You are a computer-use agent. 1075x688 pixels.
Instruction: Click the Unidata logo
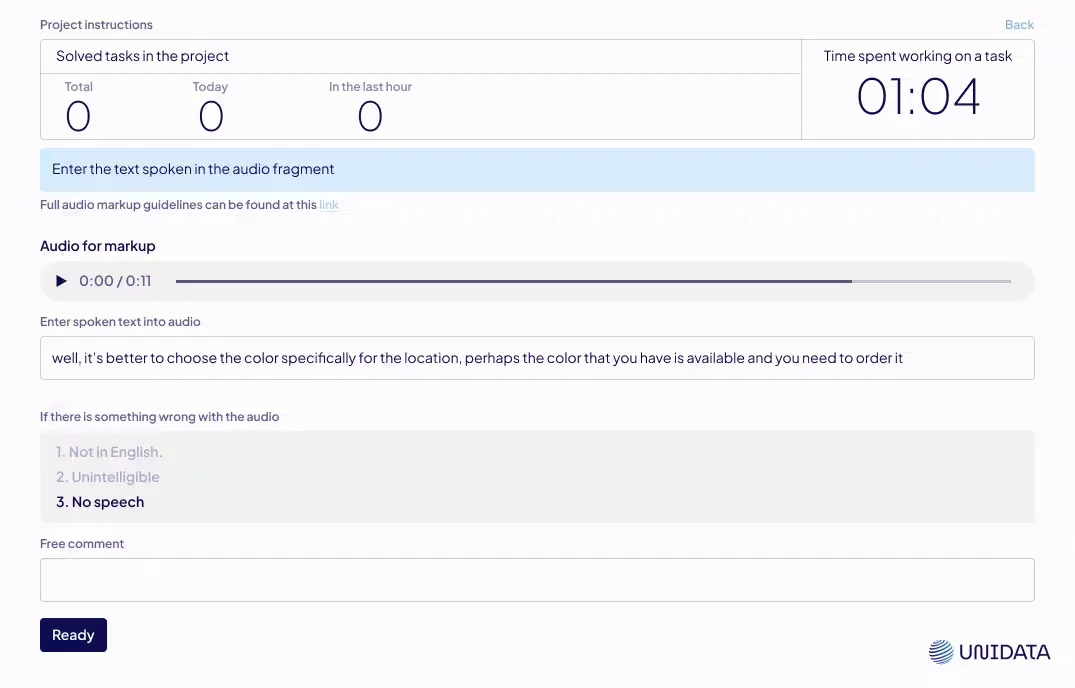click(x=989, y=652)
